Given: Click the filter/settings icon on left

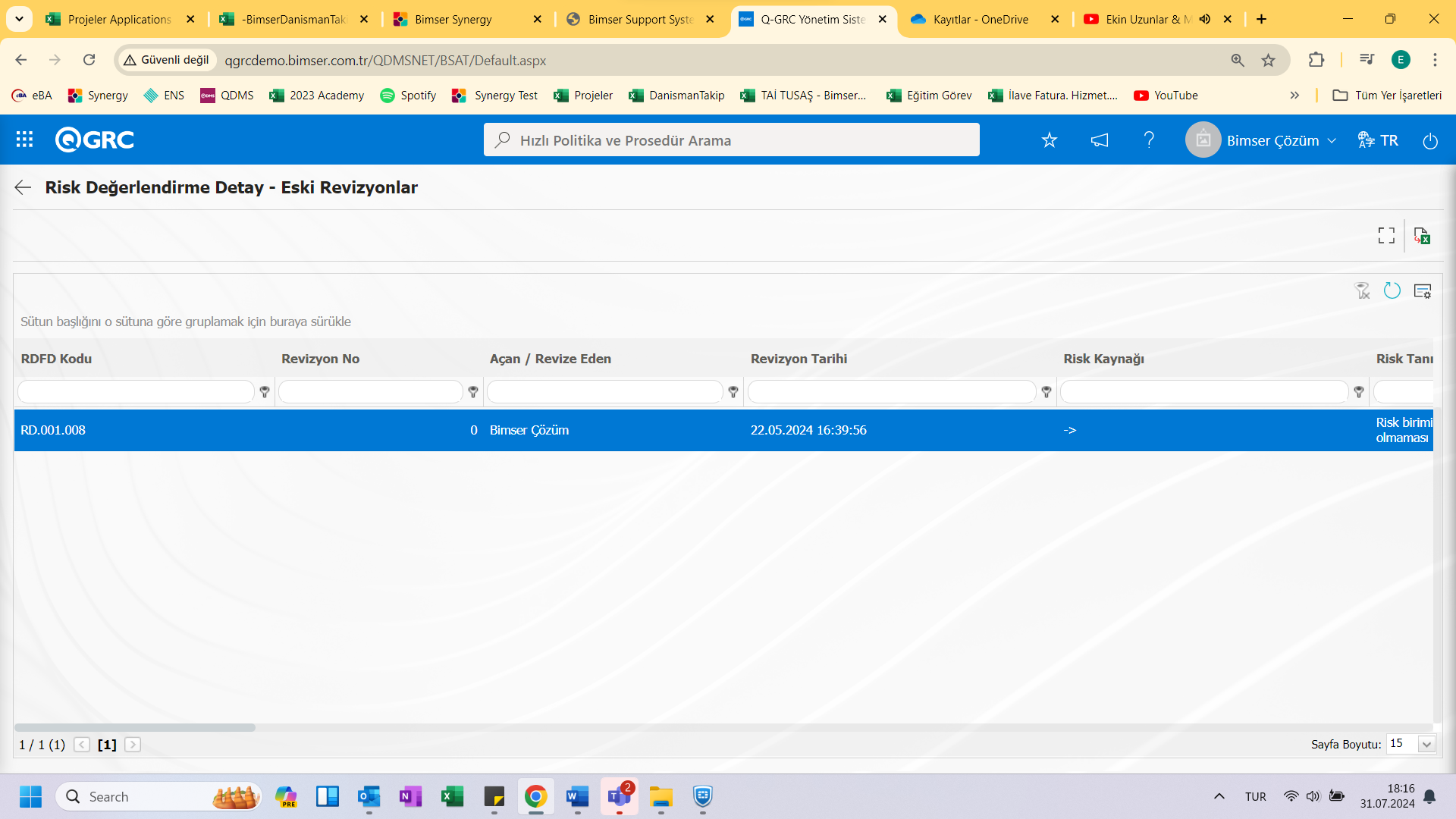Looking at the screenshot, I should (x=1362, y=291).
